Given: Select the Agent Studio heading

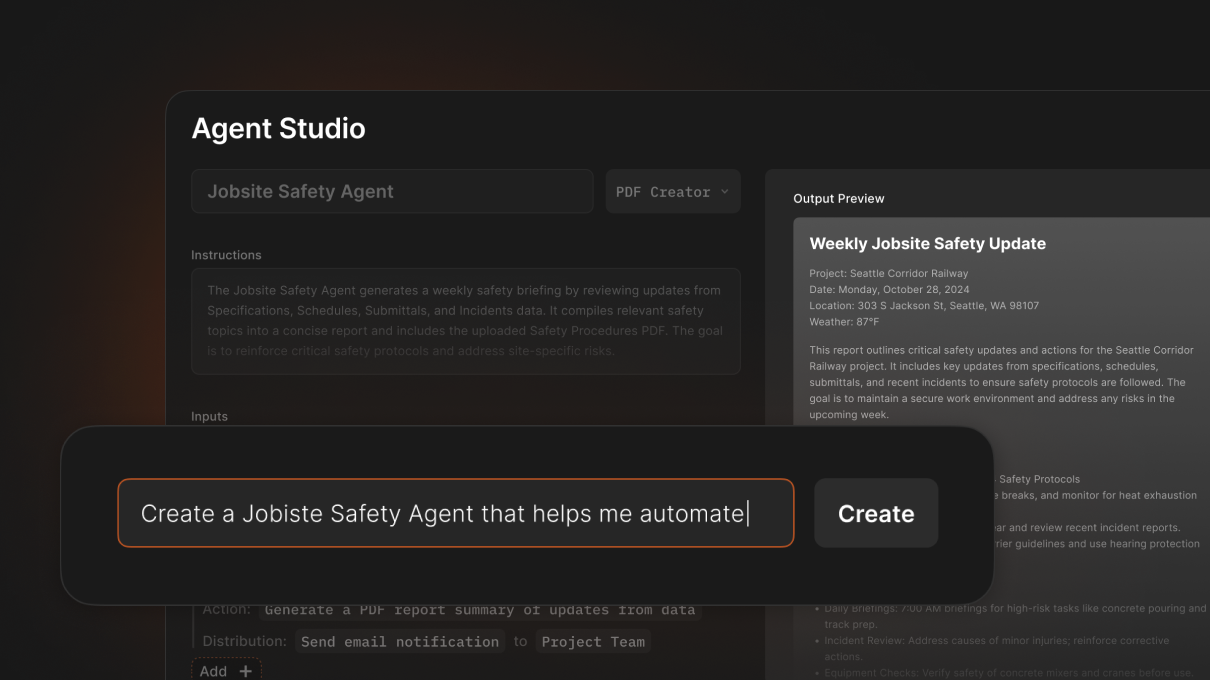Looking at the screenshot, I should [x=278, y=128].
